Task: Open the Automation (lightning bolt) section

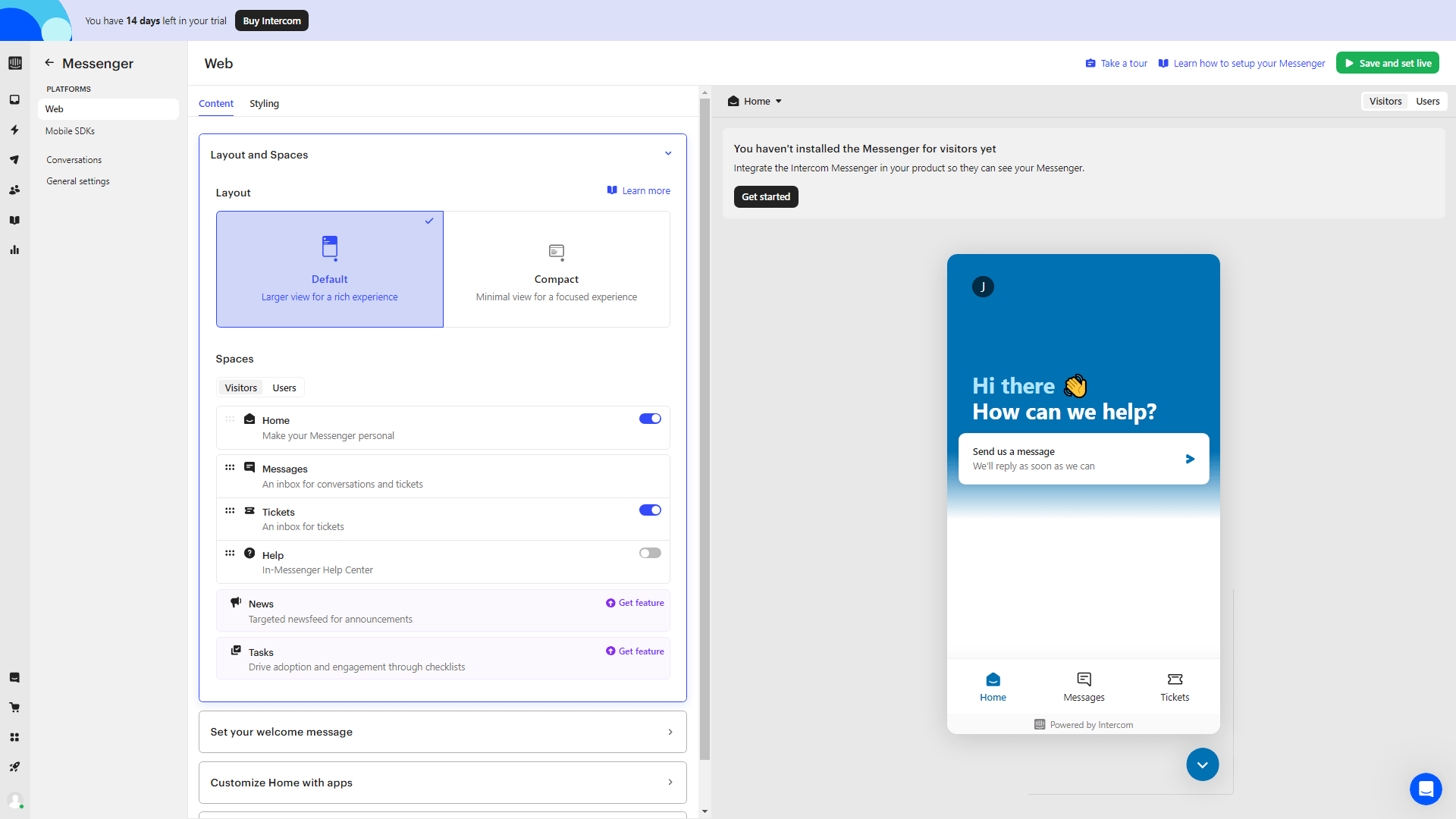Action: pyautogui.click(x=14, y=130)
